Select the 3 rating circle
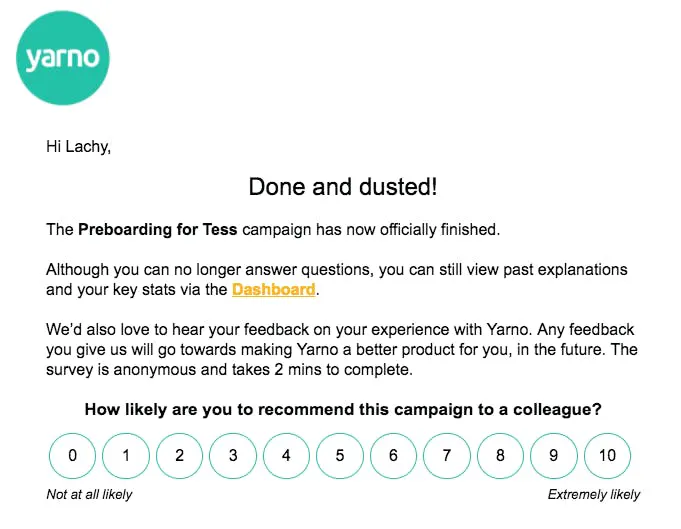The image size is (681, 529). tap(233, 456)
